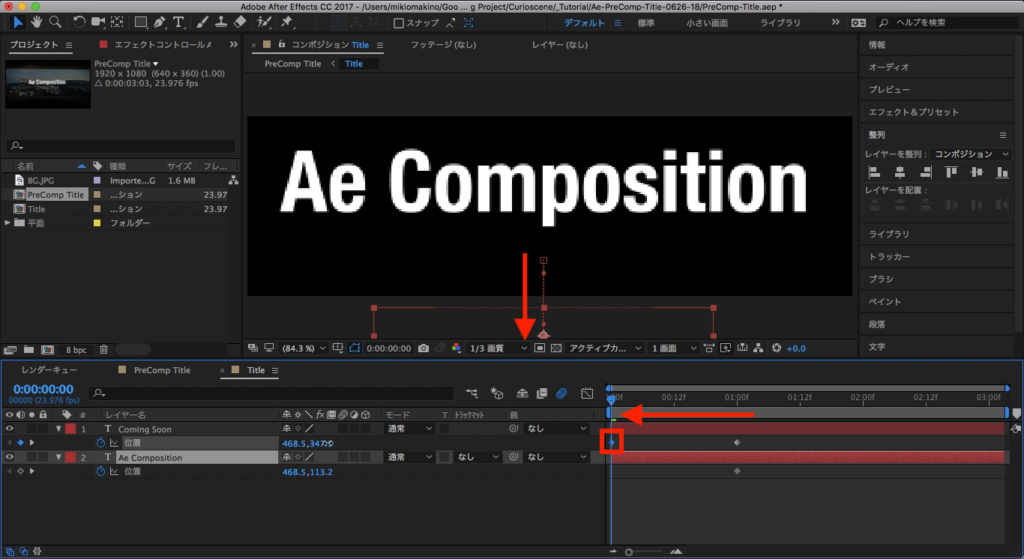Toggle Coming Soon position stopwatch
The height and width of the screenshot is (559, 1024).
[101, 443]
